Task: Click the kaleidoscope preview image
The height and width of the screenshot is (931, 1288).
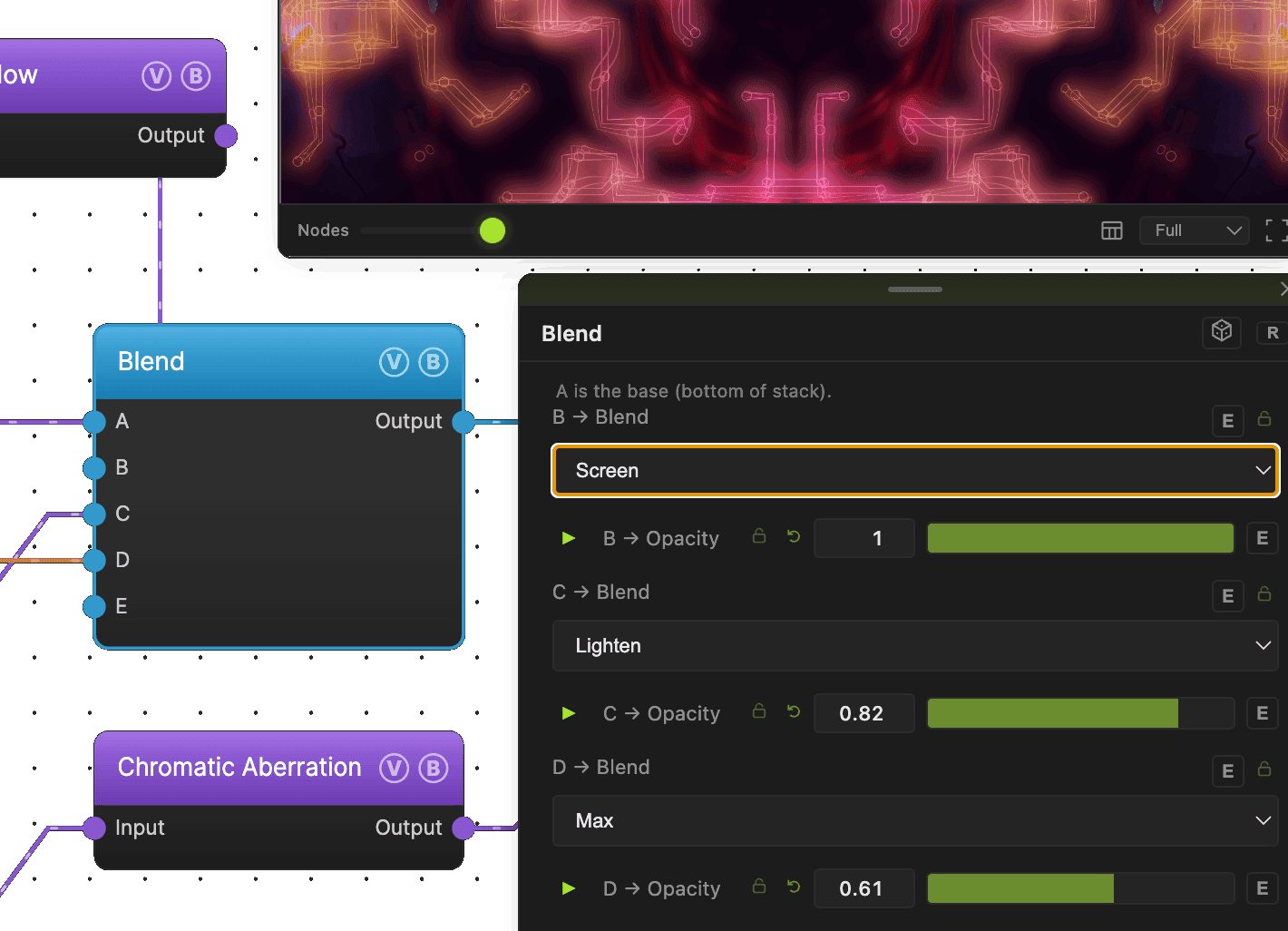Action: pos(785,101)
